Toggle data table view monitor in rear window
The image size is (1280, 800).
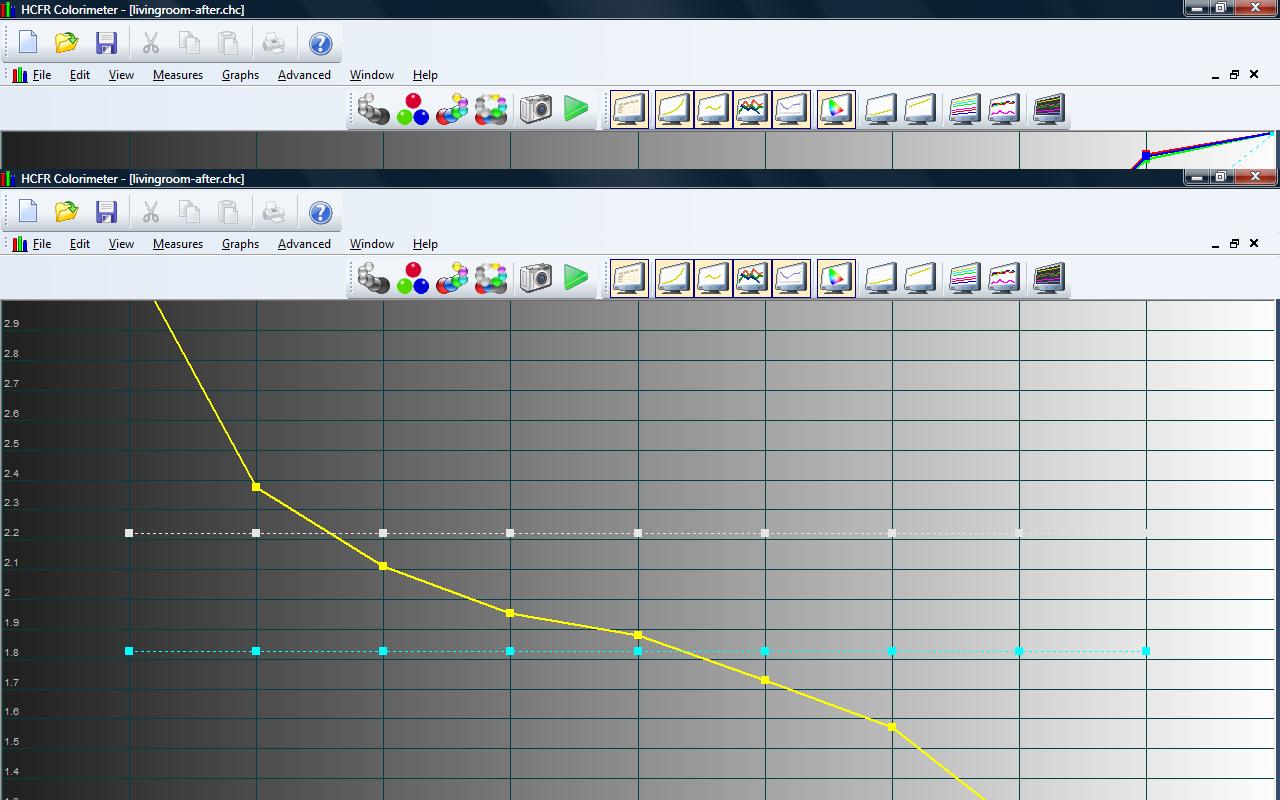pyautogui.click(x=629, y=109)
